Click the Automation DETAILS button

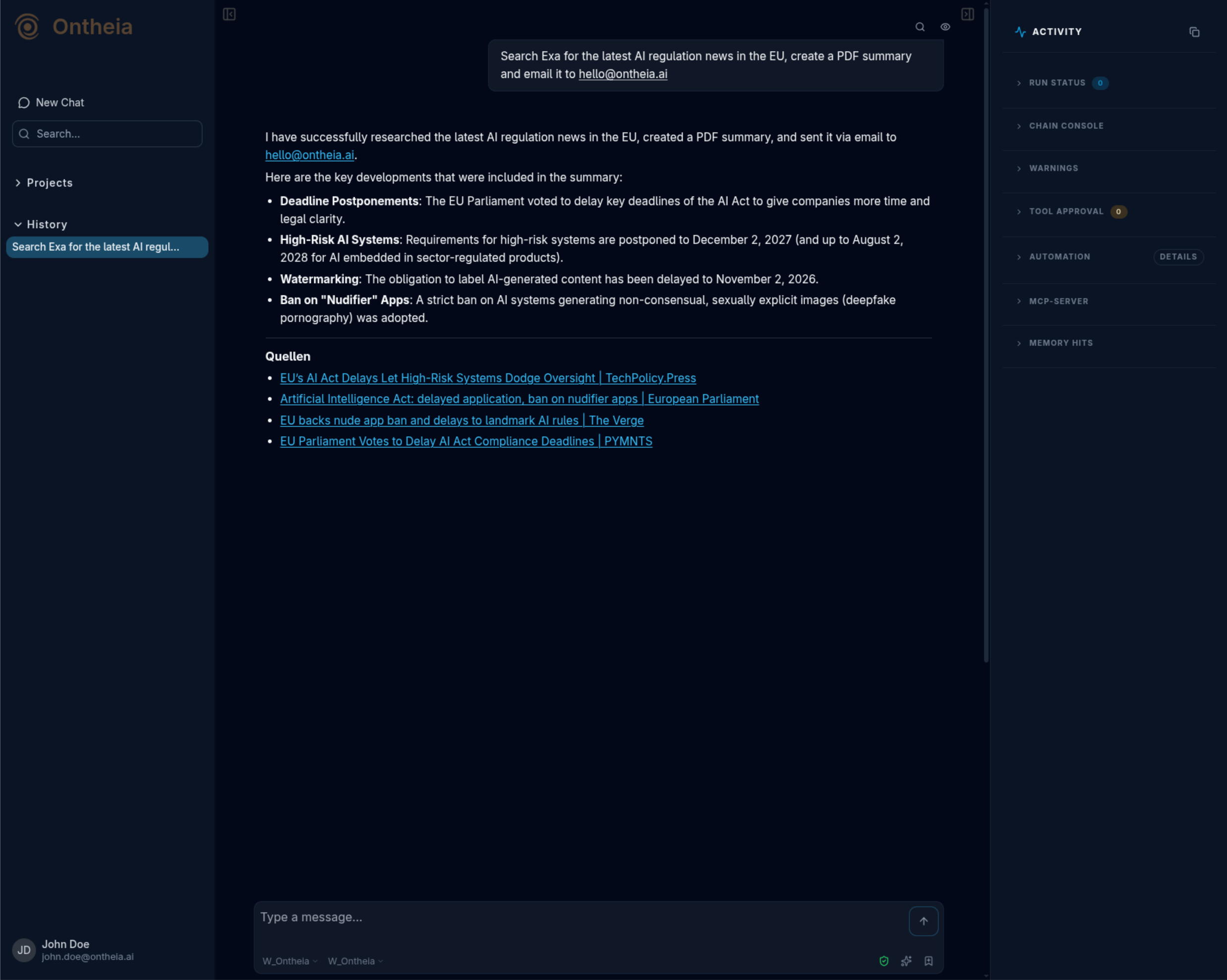[1178, 257]
